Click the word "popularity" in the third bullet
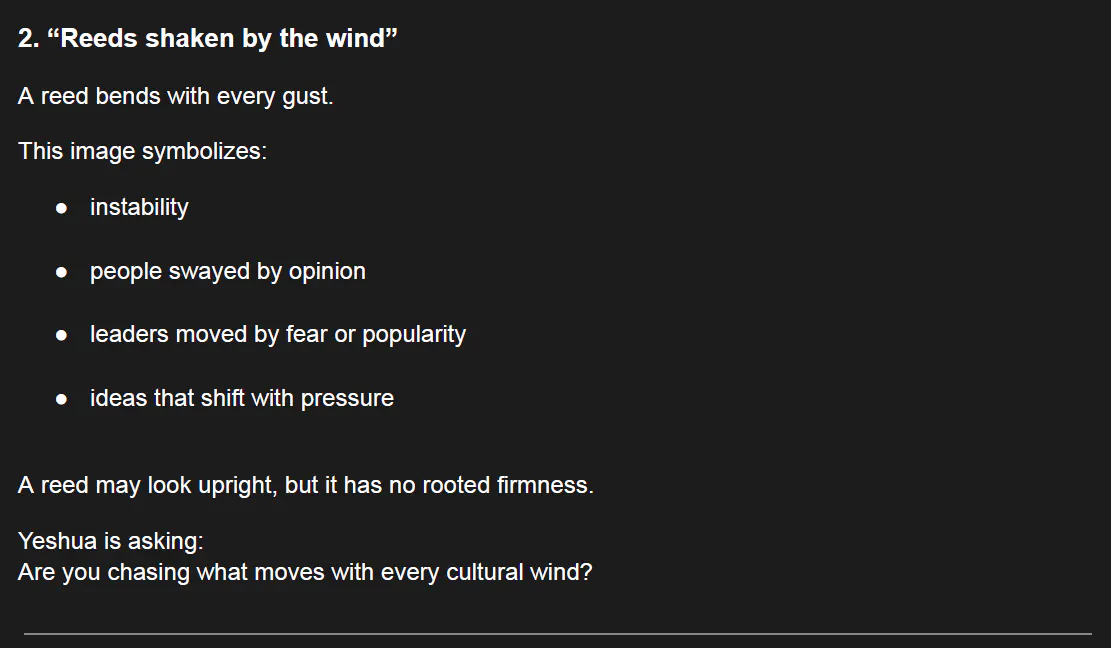This screenshot has height=648, width=1111. 414,334
